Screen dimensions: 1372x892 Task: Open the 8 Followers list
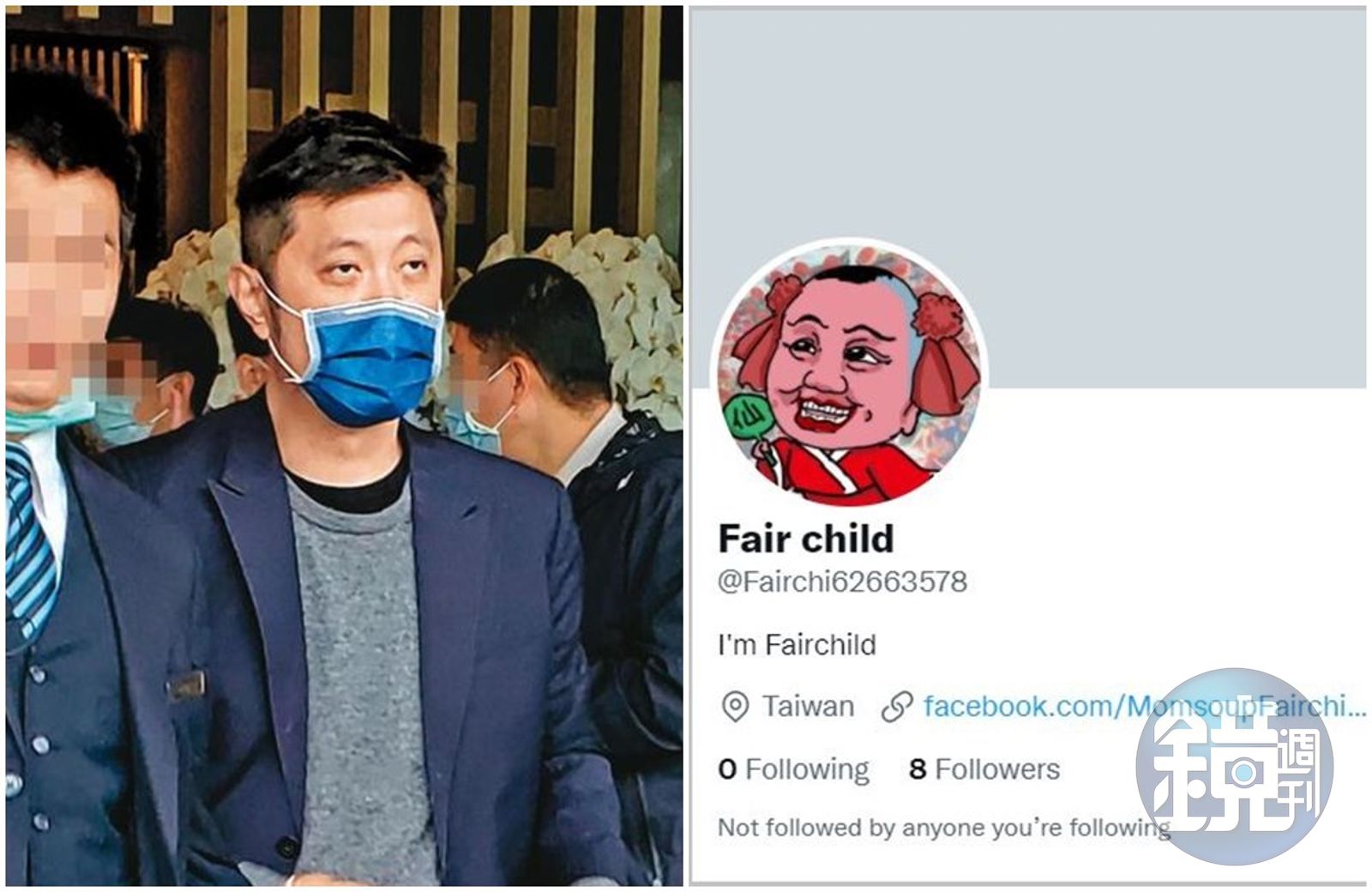[x=984, y=769]
